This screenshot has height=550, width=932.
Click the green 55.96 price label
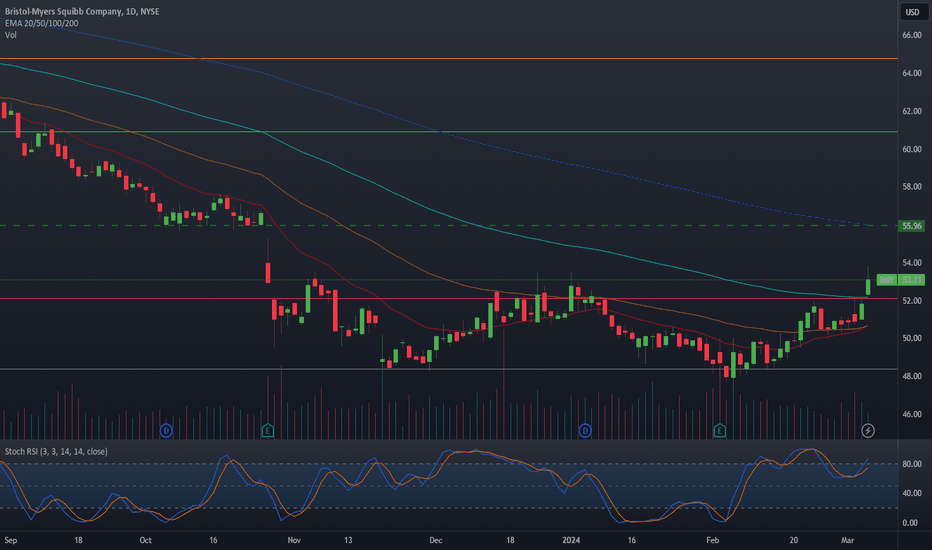[912, 226]
